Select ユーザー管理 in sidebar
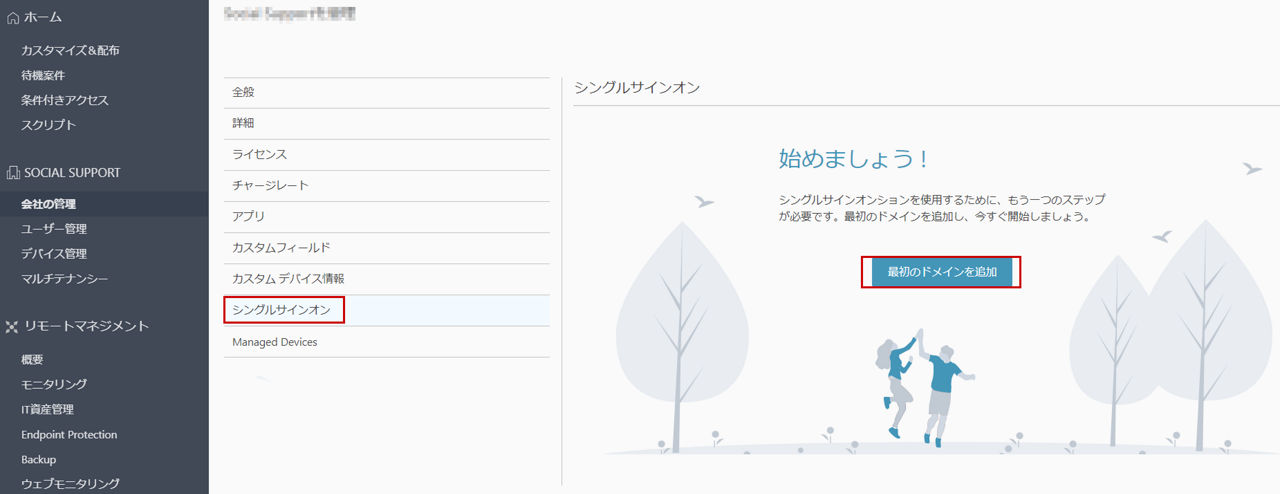 pos(54,228)
